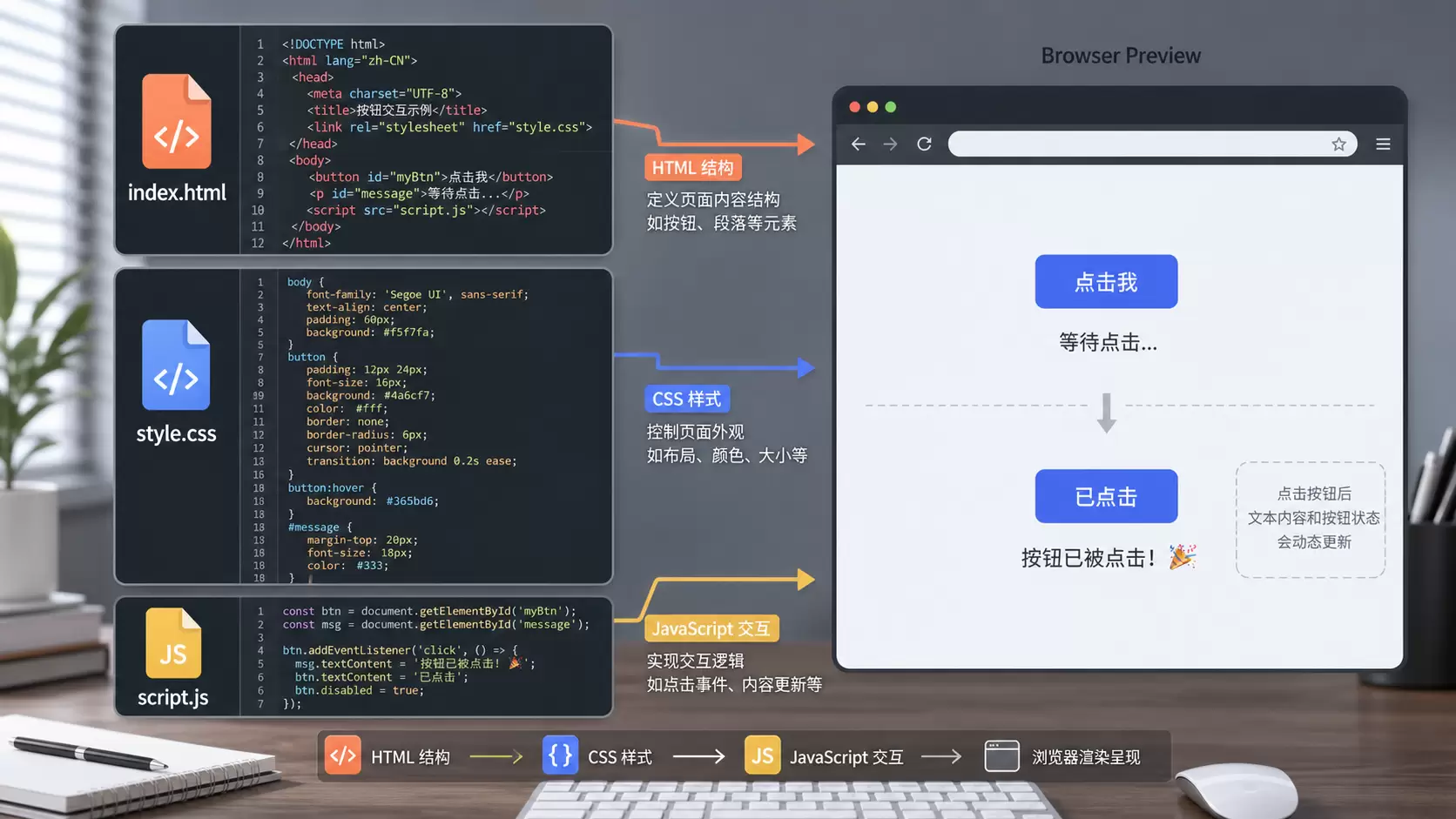This screenshot has height=819, width=1456.
Task: Click the index.html filename label
Action: [x=177, y=192]
